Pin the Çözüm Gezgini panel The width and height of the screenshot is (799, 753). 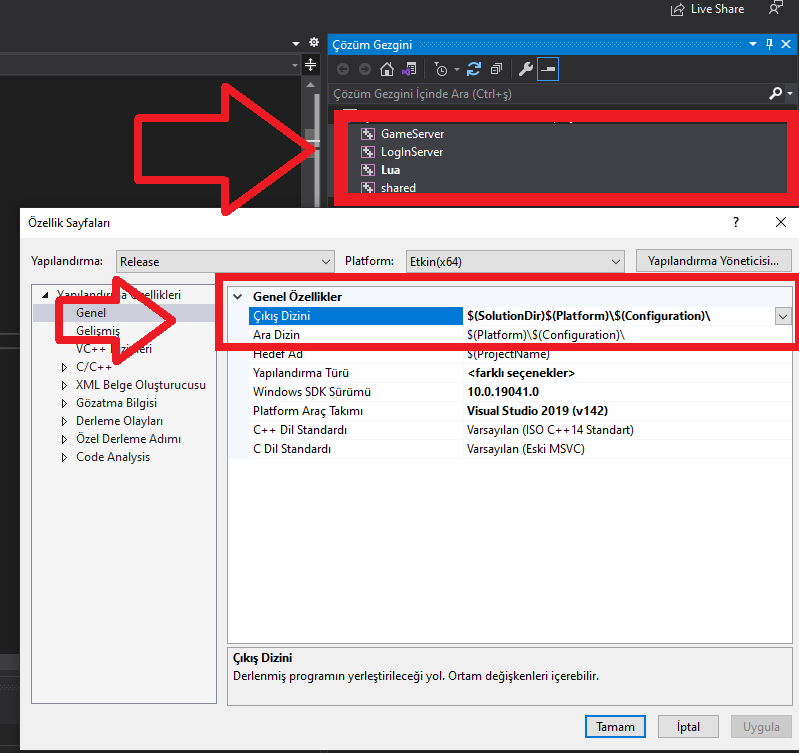pos(769,44)
